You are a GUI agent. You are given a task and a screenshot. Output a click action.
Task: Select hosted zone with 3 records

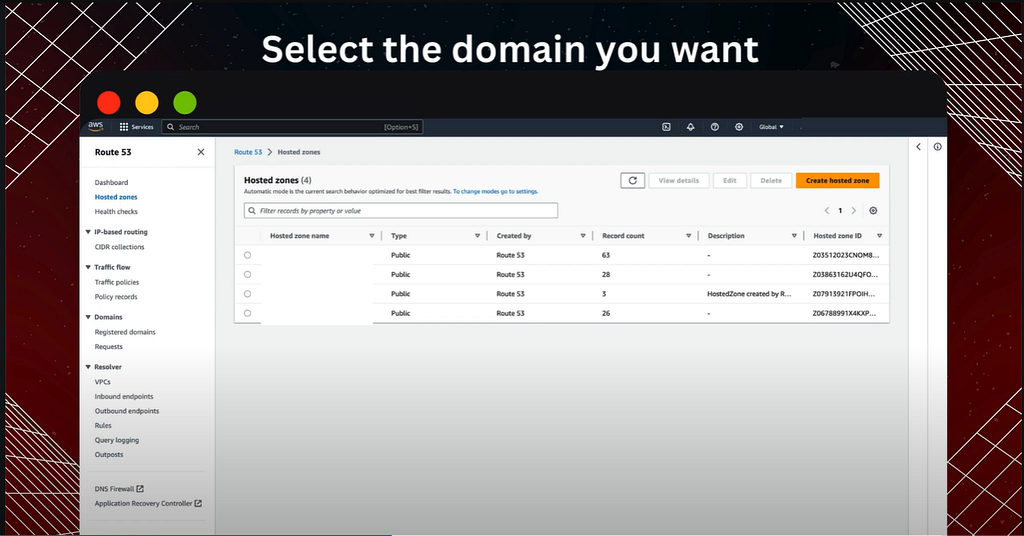(248, 294)
